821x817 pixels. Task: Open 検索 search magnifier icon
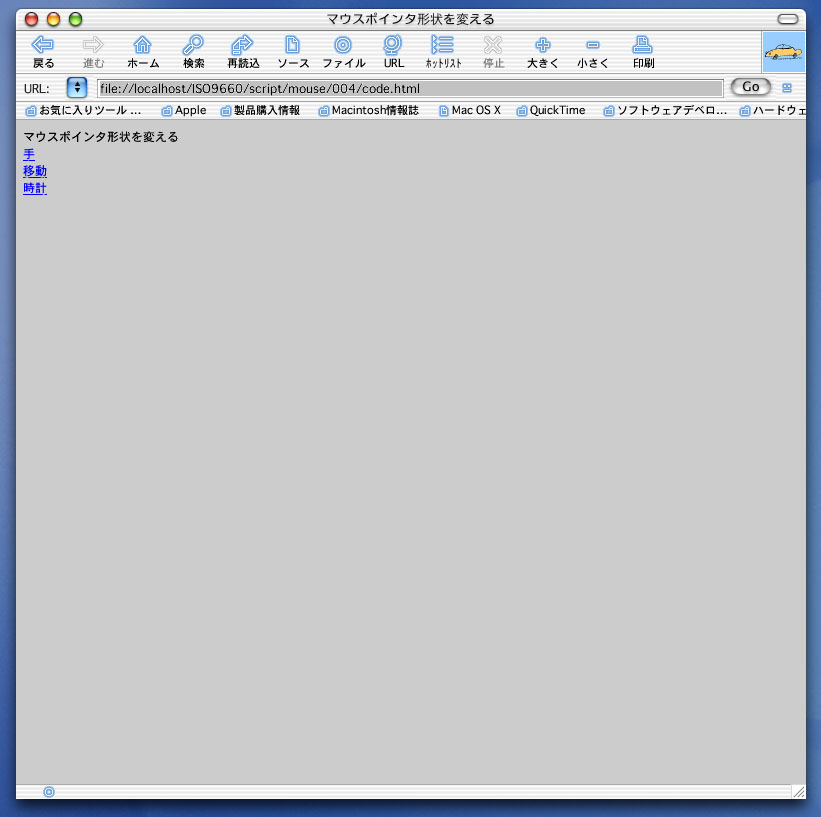193,45
